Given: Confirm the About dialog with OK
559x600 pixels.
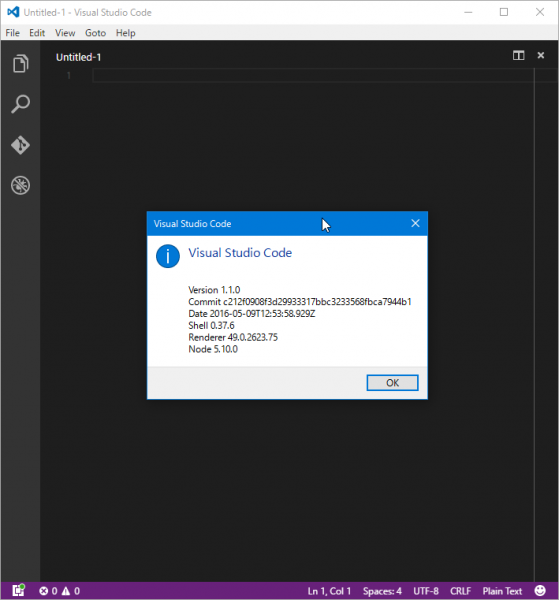Looking at the screenshot, I should (392, 383).
